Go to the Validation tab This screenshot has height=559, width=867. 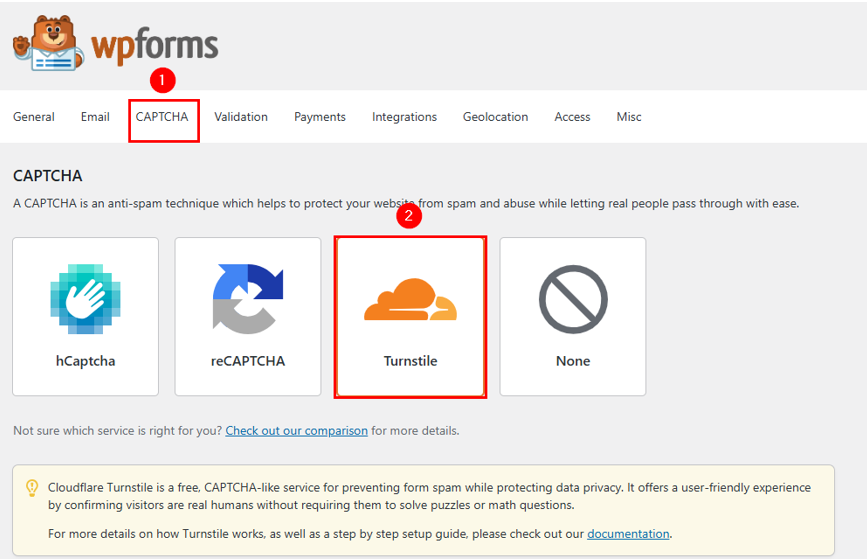[x=241, y=117]
